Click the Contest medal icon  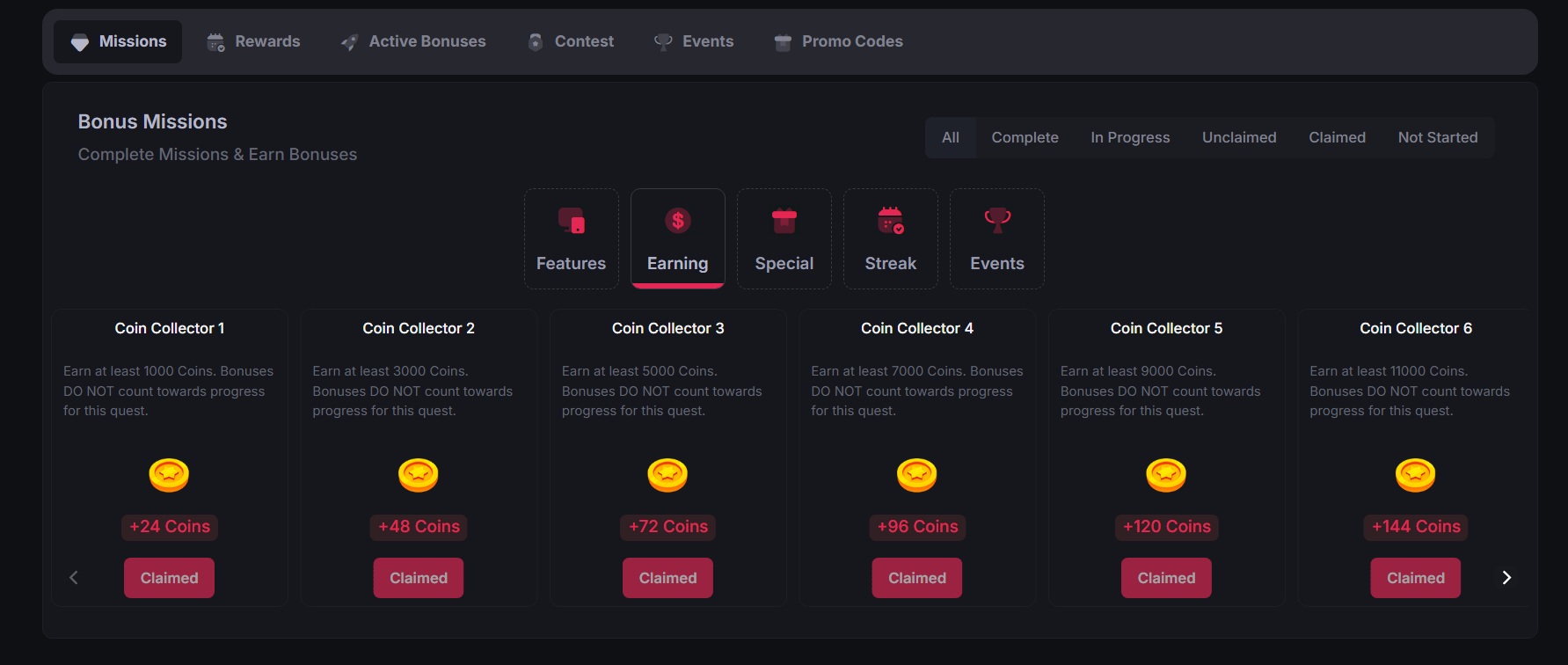point(535,42)
